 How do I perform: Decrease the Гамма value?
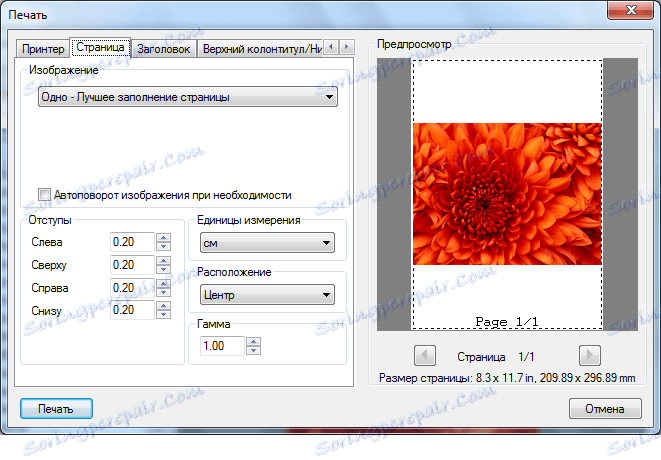pyautogui.click(x=253, y=350)
